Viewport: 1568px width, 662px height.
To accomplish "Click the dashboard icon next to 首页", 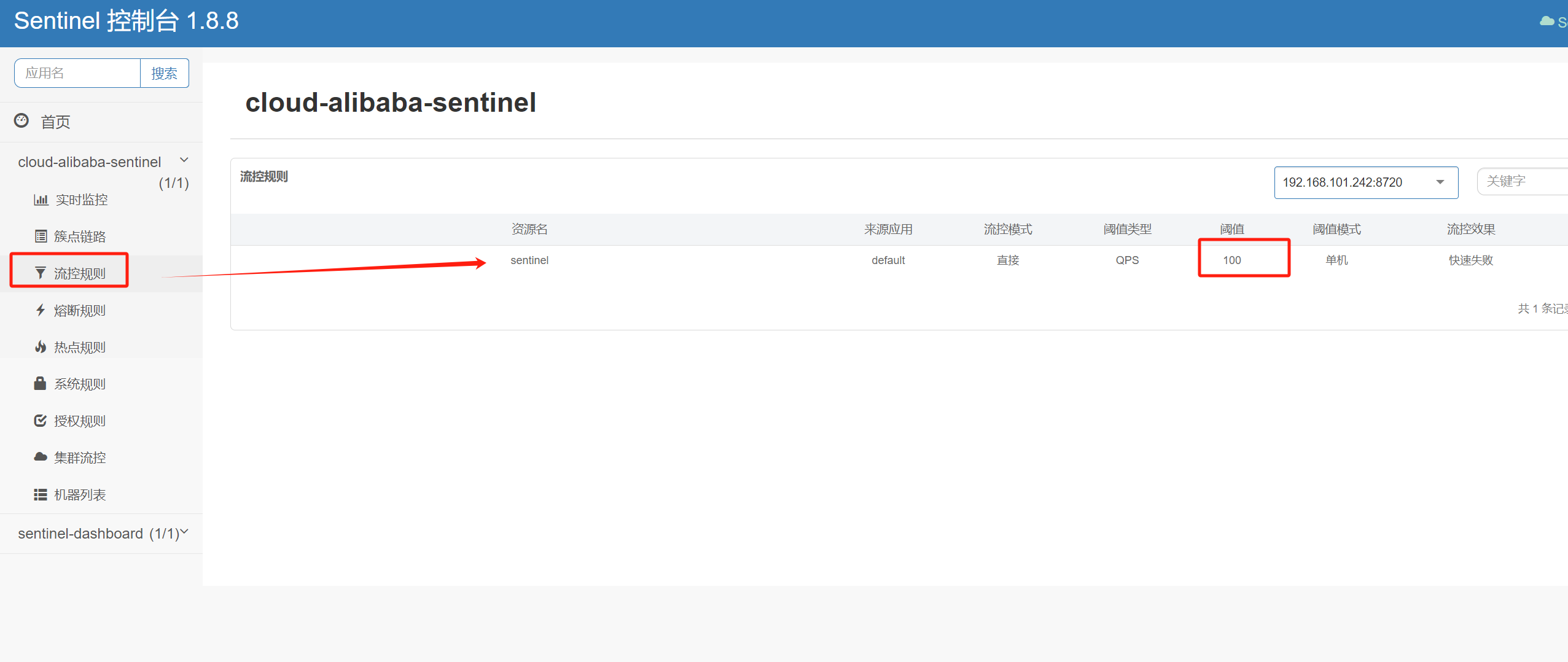I will (x=21, y=121).
